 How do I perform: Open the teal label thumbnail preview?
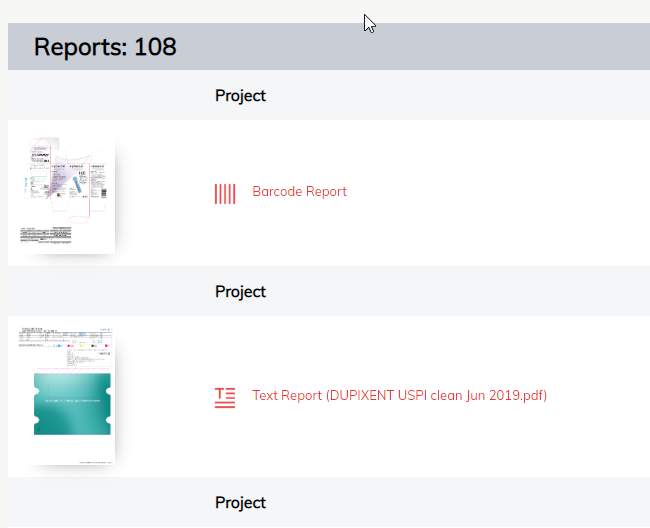pyautogui.click(x=66, y=396)
